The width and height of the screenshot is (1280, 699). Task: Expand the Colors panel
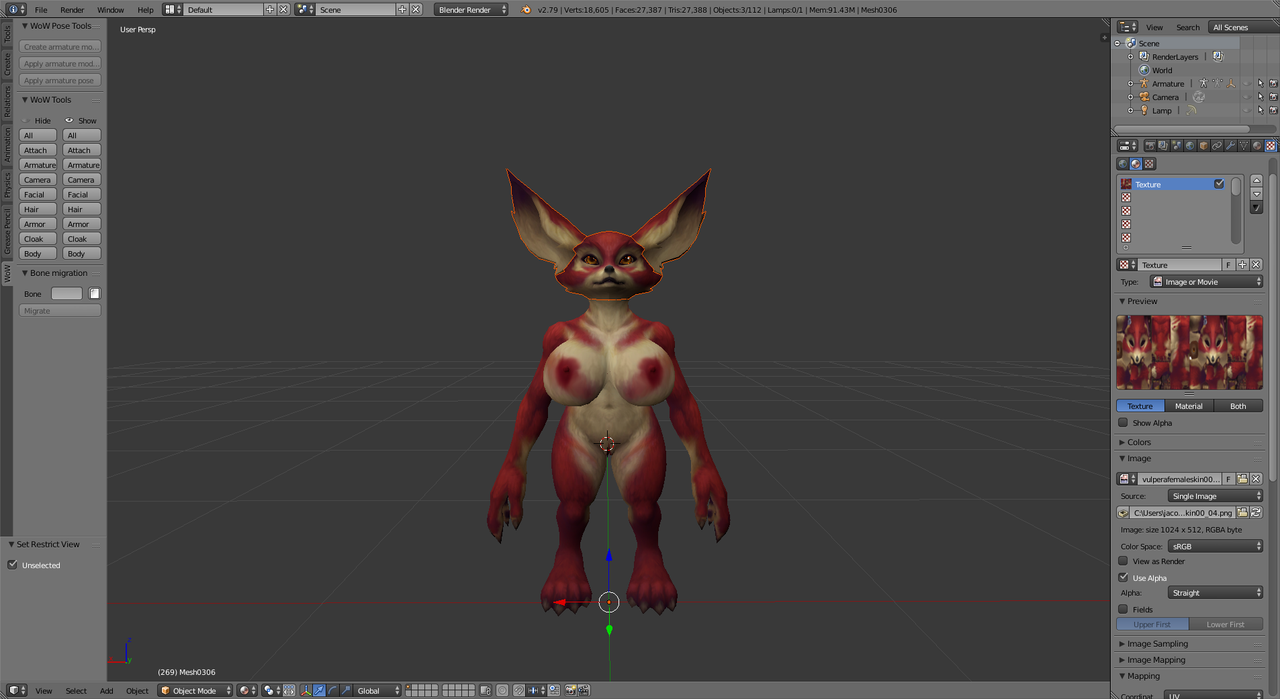tap(1139, 442)
